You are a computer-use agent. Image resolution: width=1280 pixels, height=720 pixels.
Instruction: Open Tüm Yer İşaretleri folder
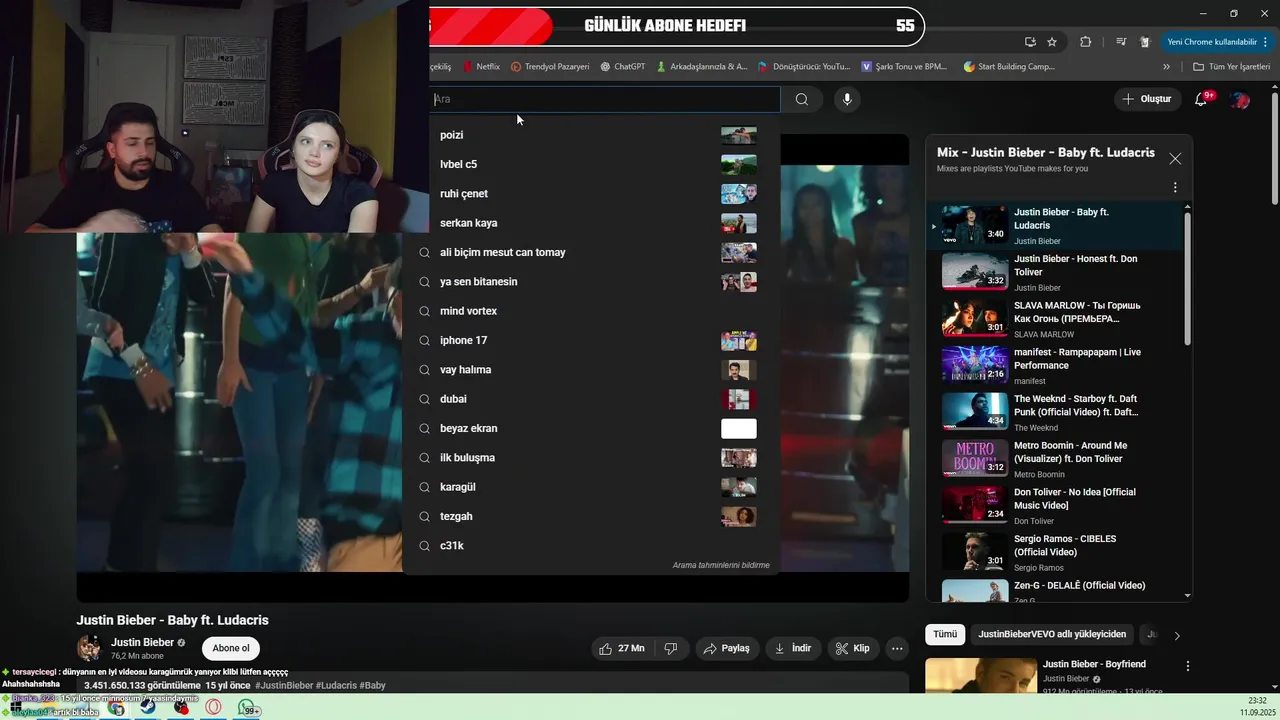click(x=1231, y=67)
